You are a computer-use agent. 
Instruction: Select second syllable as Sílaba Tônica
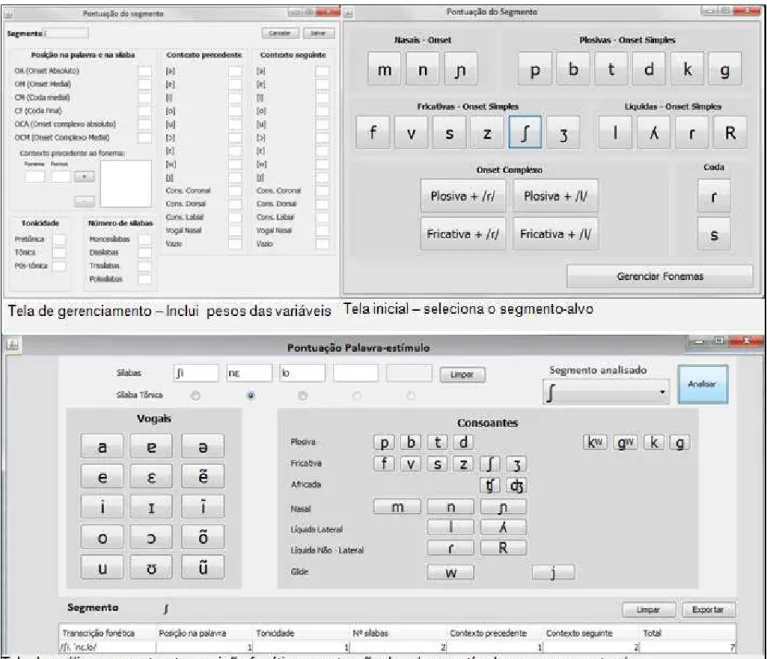251,395
